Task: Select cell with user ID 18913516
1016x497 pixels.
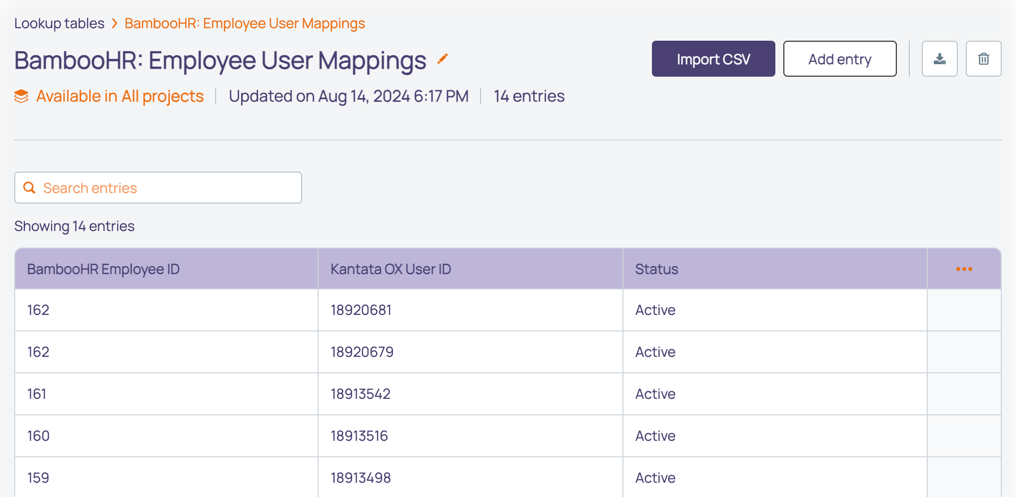Action: click(x=470, y=436)
